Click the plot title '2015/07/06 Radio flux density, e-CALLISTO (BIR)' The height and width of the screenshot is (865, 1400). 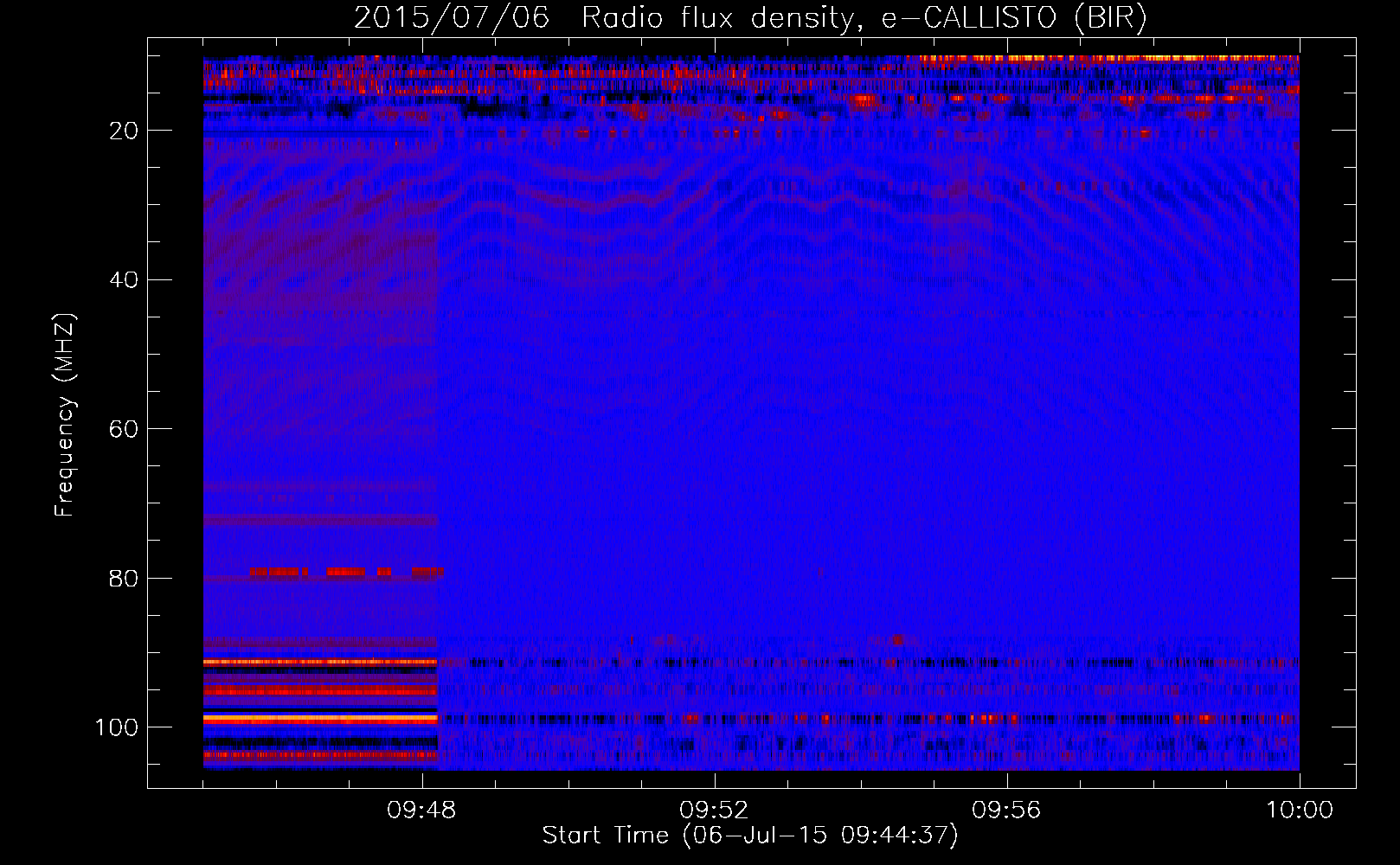pyautogui.click(x=750, y=17)
